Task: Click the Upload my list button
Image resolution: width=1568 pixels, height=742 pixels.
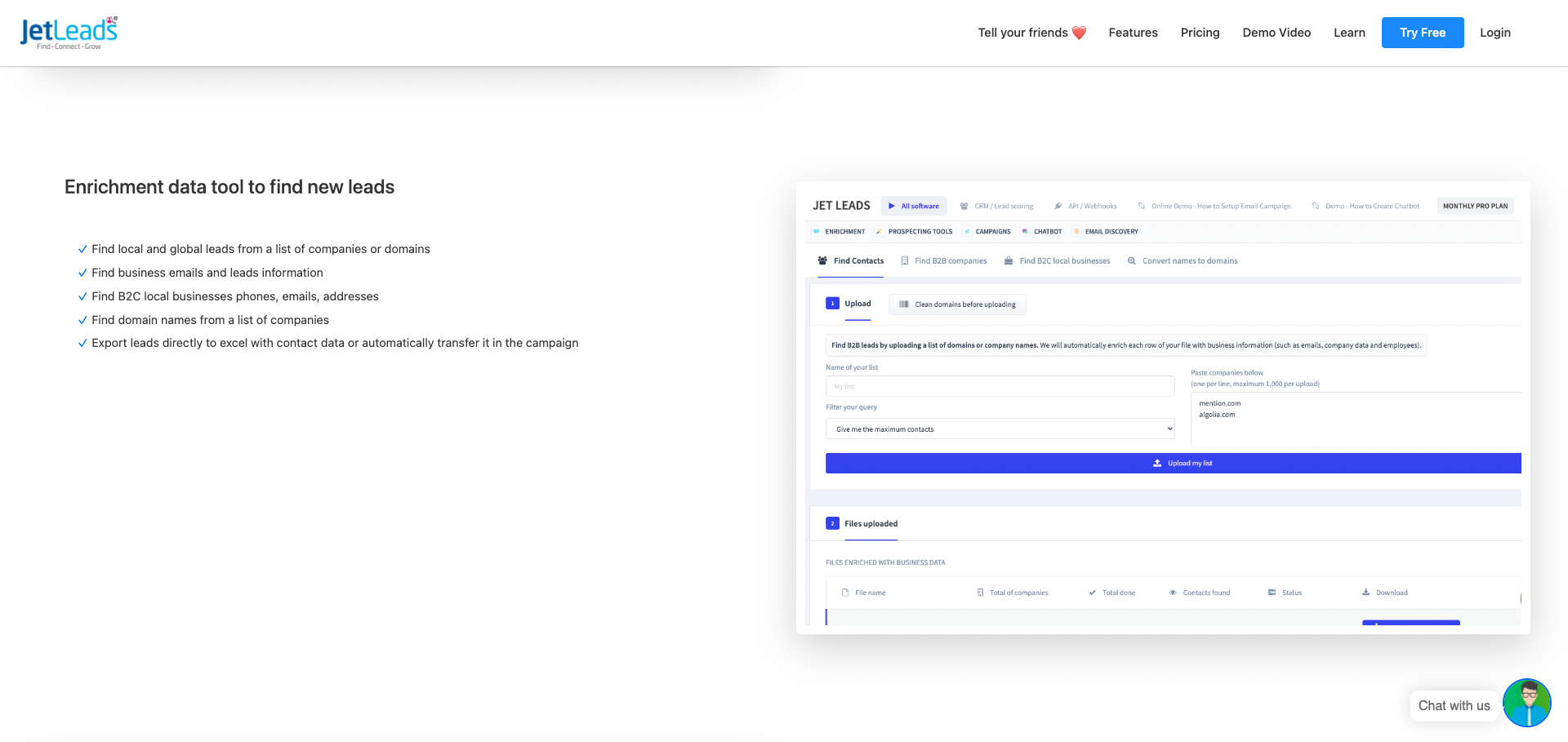Action: click(1173, 463)
